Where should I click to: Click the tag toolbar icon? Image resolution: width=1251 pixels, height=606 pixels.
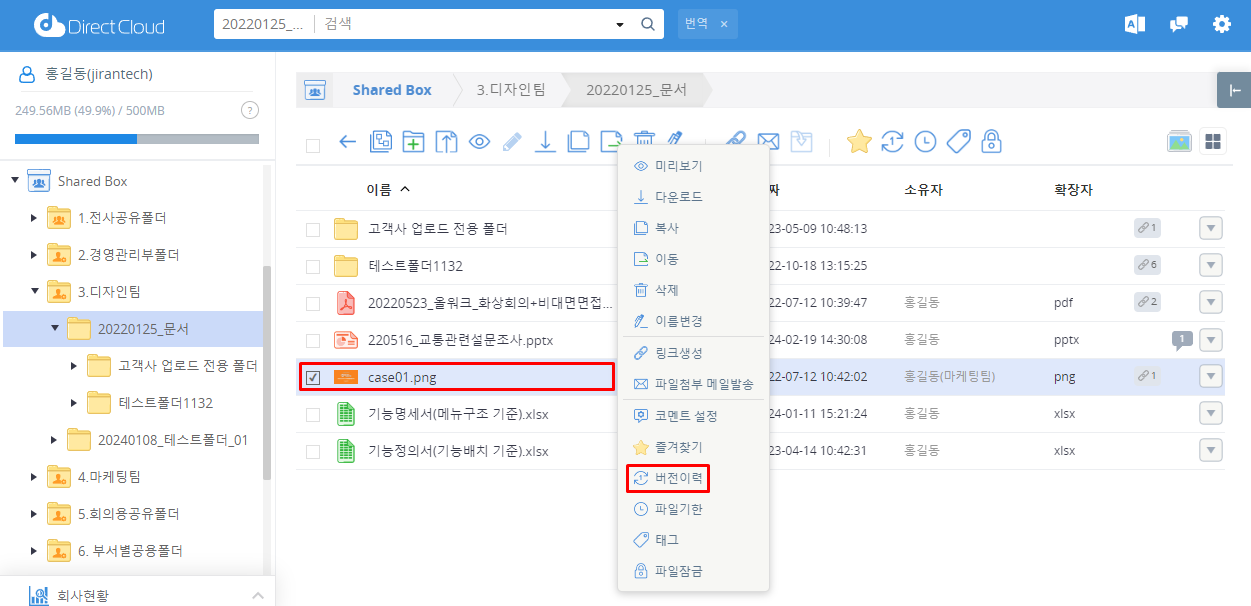[x=958, y=142]
